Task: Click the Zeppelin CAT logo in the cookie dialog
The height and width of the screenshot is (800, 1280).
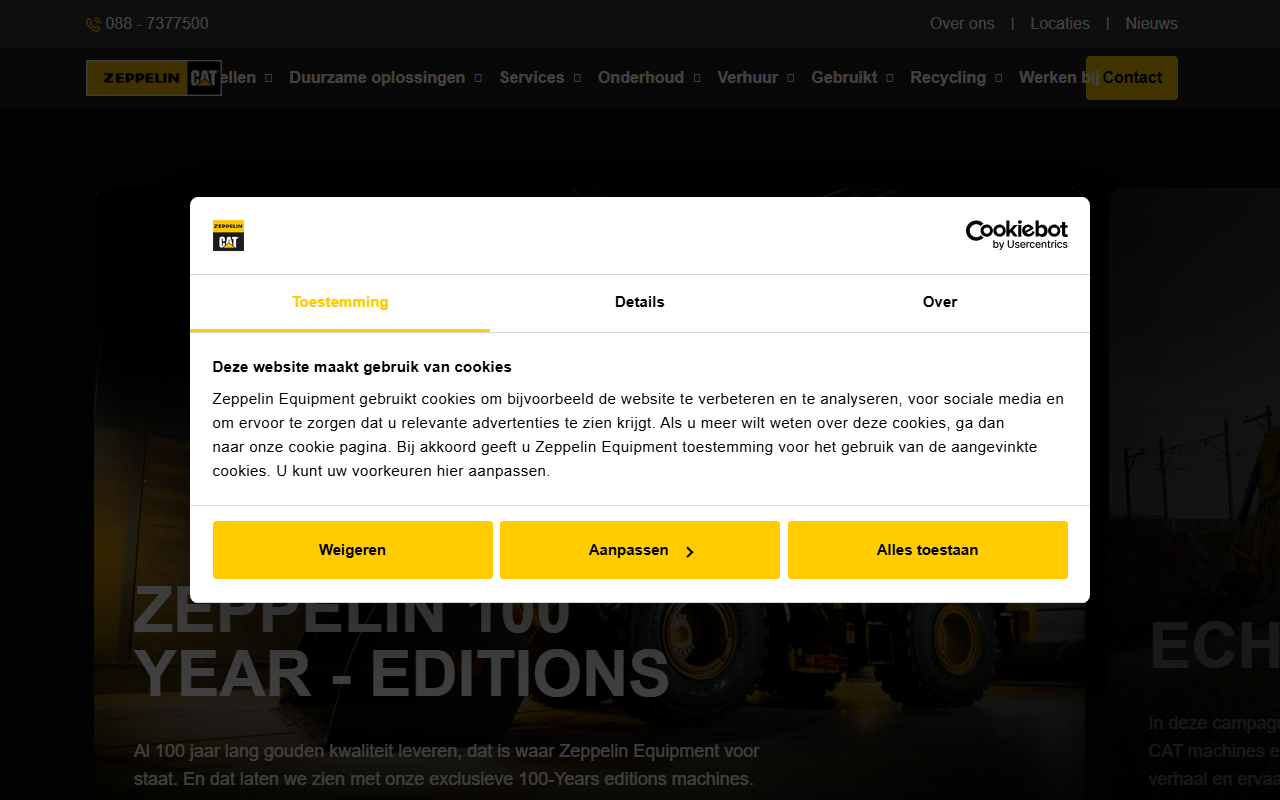Action: coord(228,235)
